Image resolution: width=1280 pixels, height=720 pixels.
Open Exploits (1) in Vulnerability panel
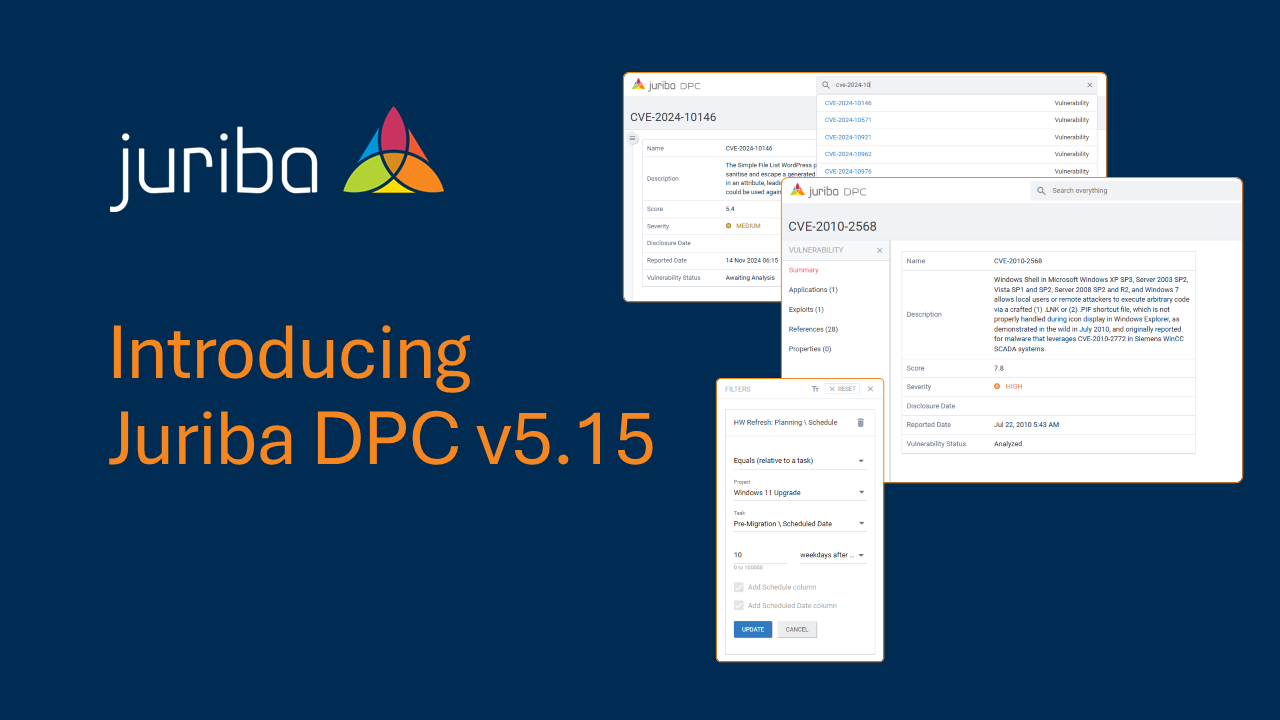pos(806,310)
